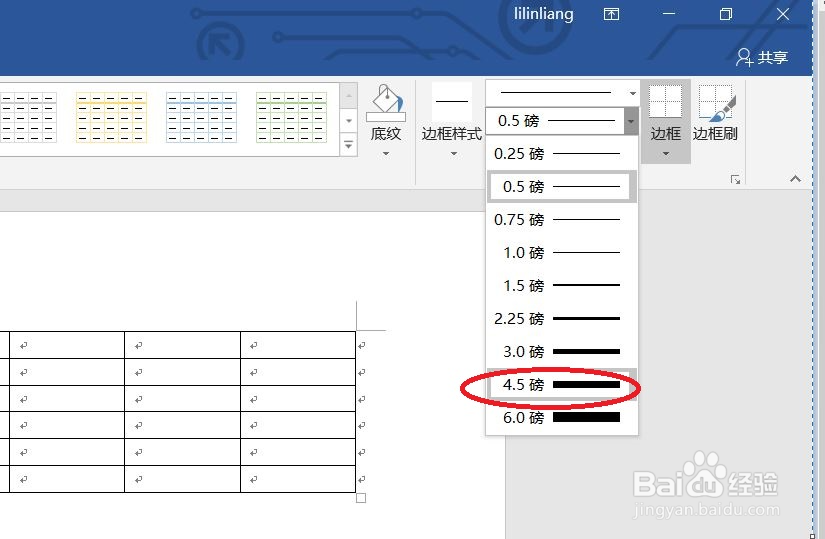Screen dimensions: 825x539
Task: Click the Border Styles (边框样式) icon
Action: (x=451, y=101)
